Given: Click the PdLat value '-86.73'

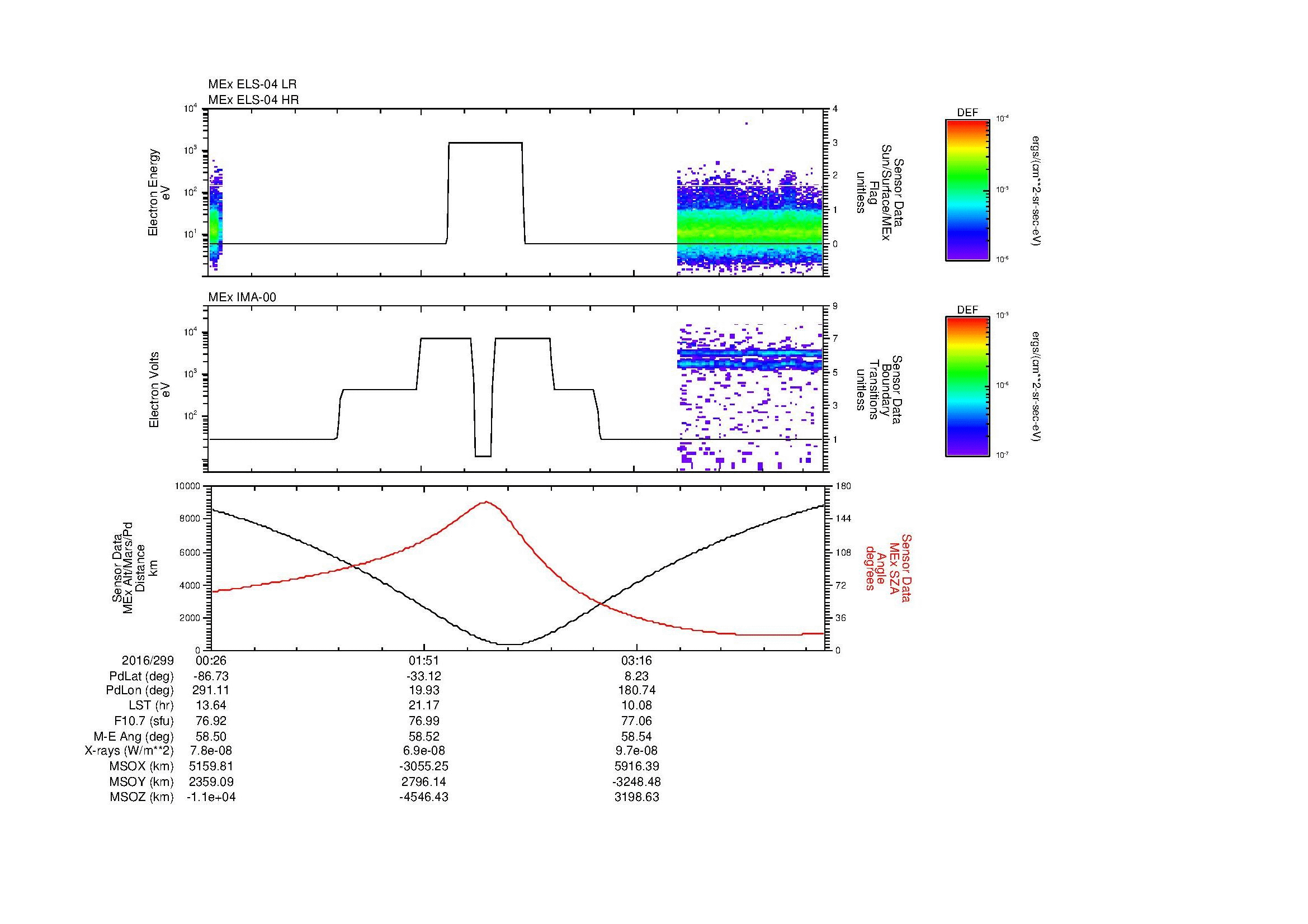Looking at the screenshot, I should point(211,676).
